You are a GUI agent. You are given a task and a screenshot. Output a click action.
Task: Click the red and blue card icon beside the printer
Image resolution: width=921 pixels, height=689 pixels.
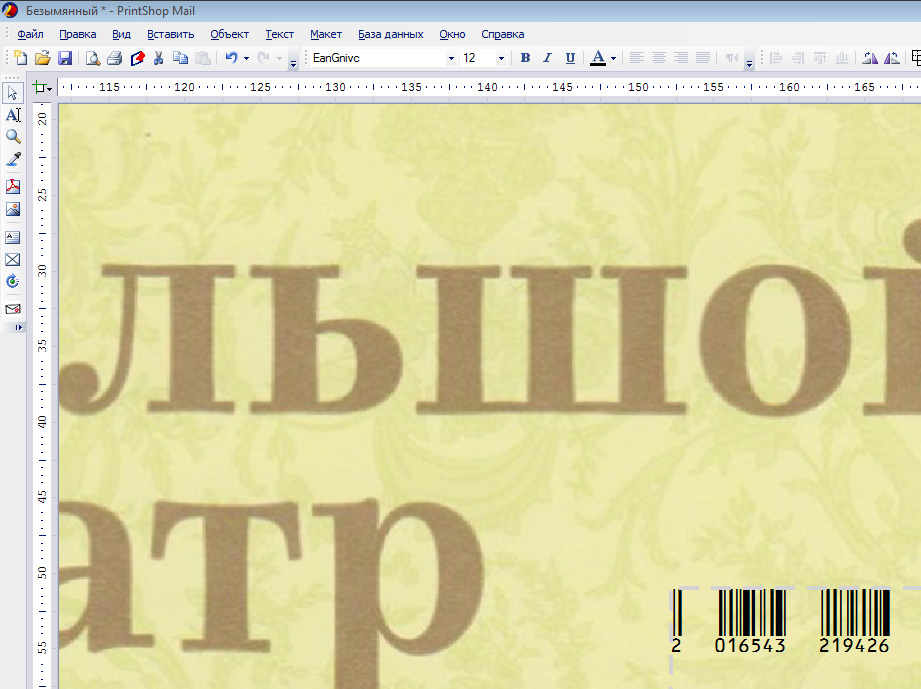tap(137, 58)
